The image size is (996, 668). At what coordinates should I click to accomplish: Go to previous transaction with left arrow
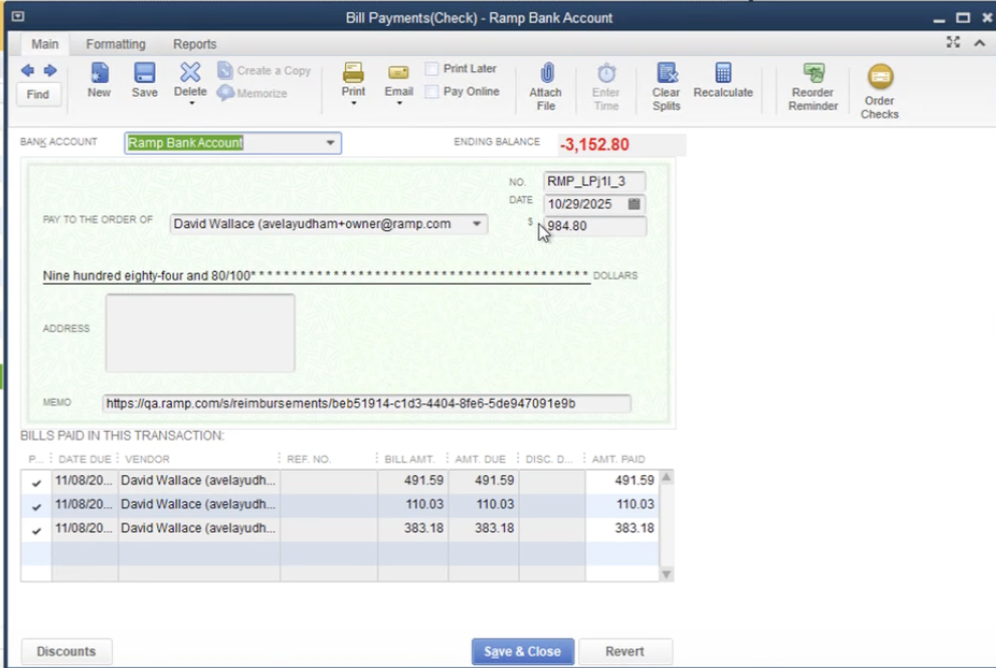[x=27, y=70]
